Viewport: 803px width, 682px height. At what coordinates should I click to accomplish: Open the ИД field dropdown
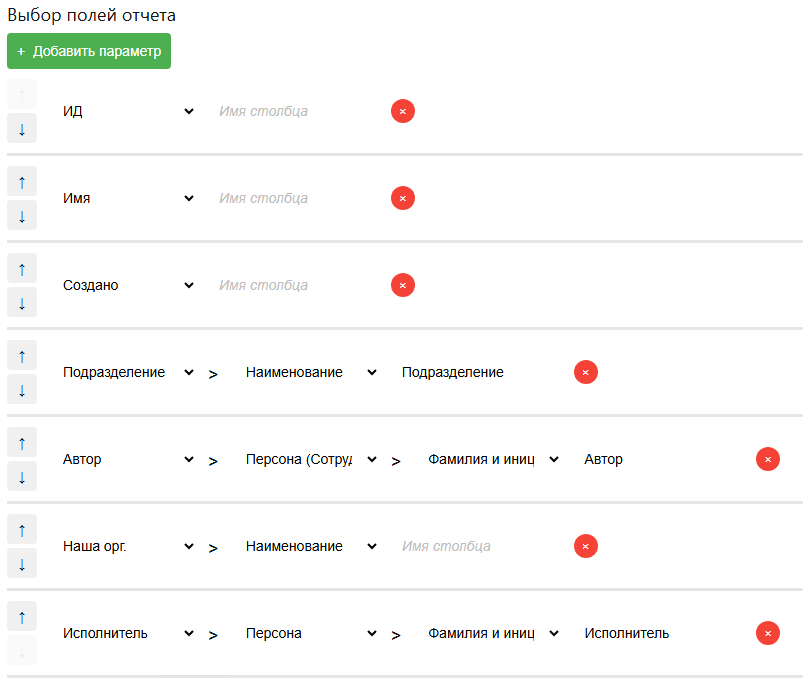pos(128,111)
